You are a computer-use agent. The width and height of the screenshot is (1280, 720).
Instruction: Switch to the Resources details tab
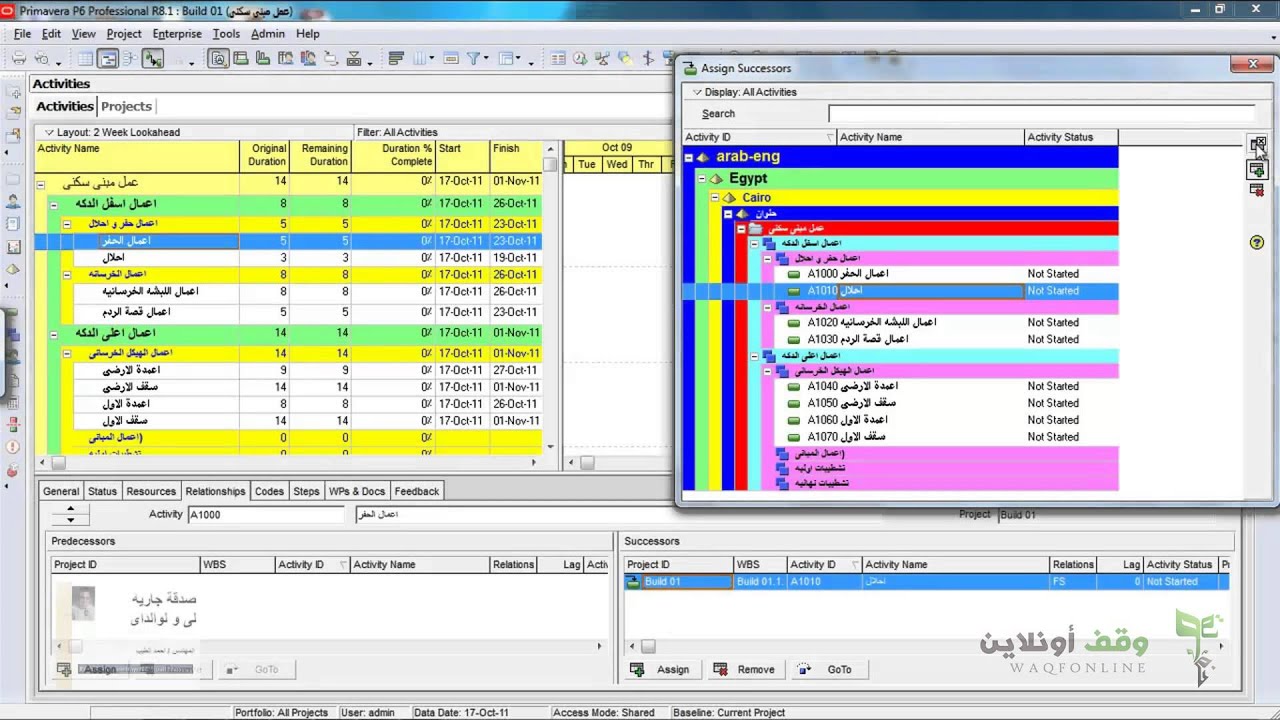click(151, 491)
